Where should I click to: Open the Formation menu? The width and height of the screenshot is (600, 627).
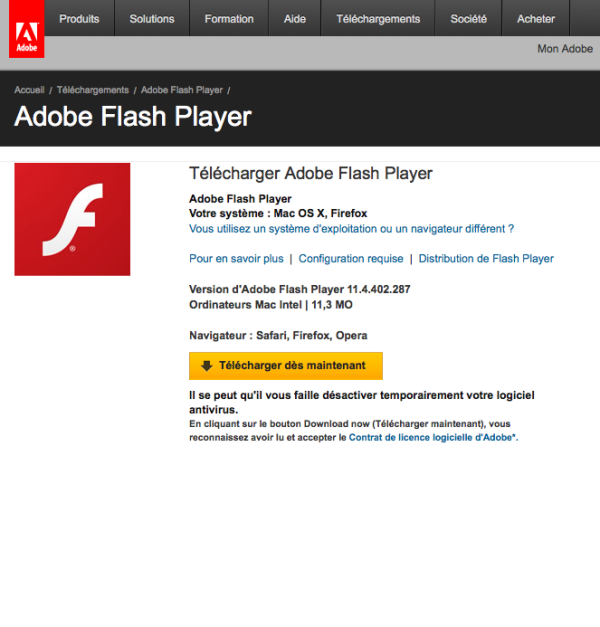(x=229, y=19)
